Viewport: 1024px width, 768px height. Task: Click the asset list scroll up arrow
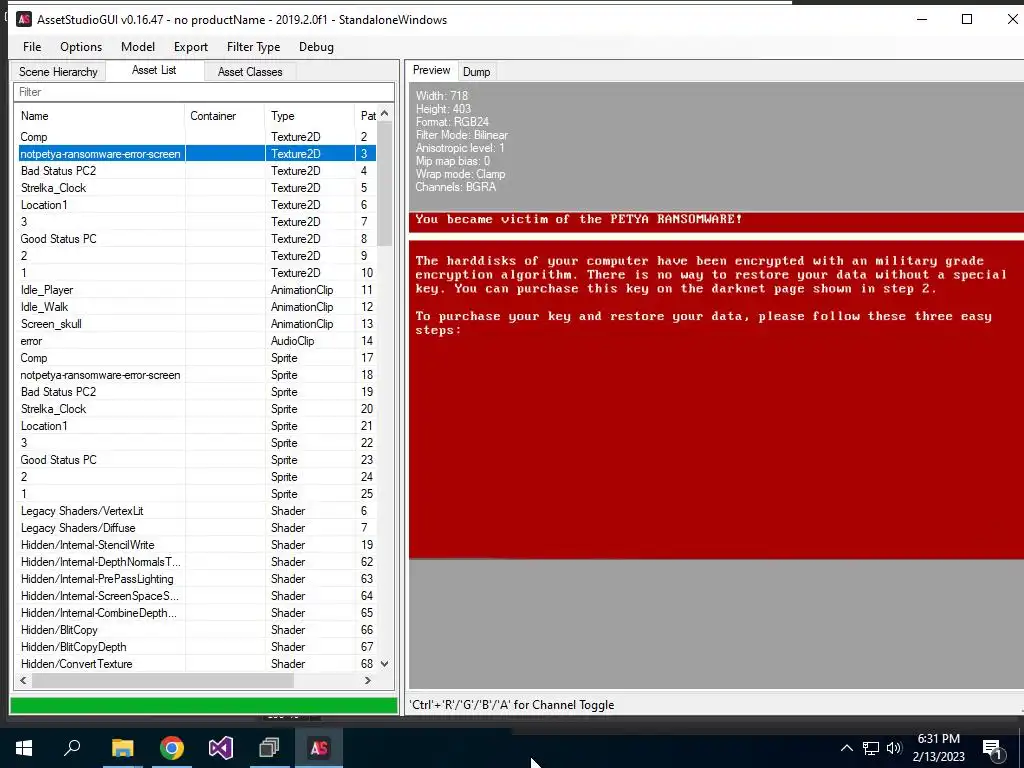pyautogui.click(x=385, y=114)
